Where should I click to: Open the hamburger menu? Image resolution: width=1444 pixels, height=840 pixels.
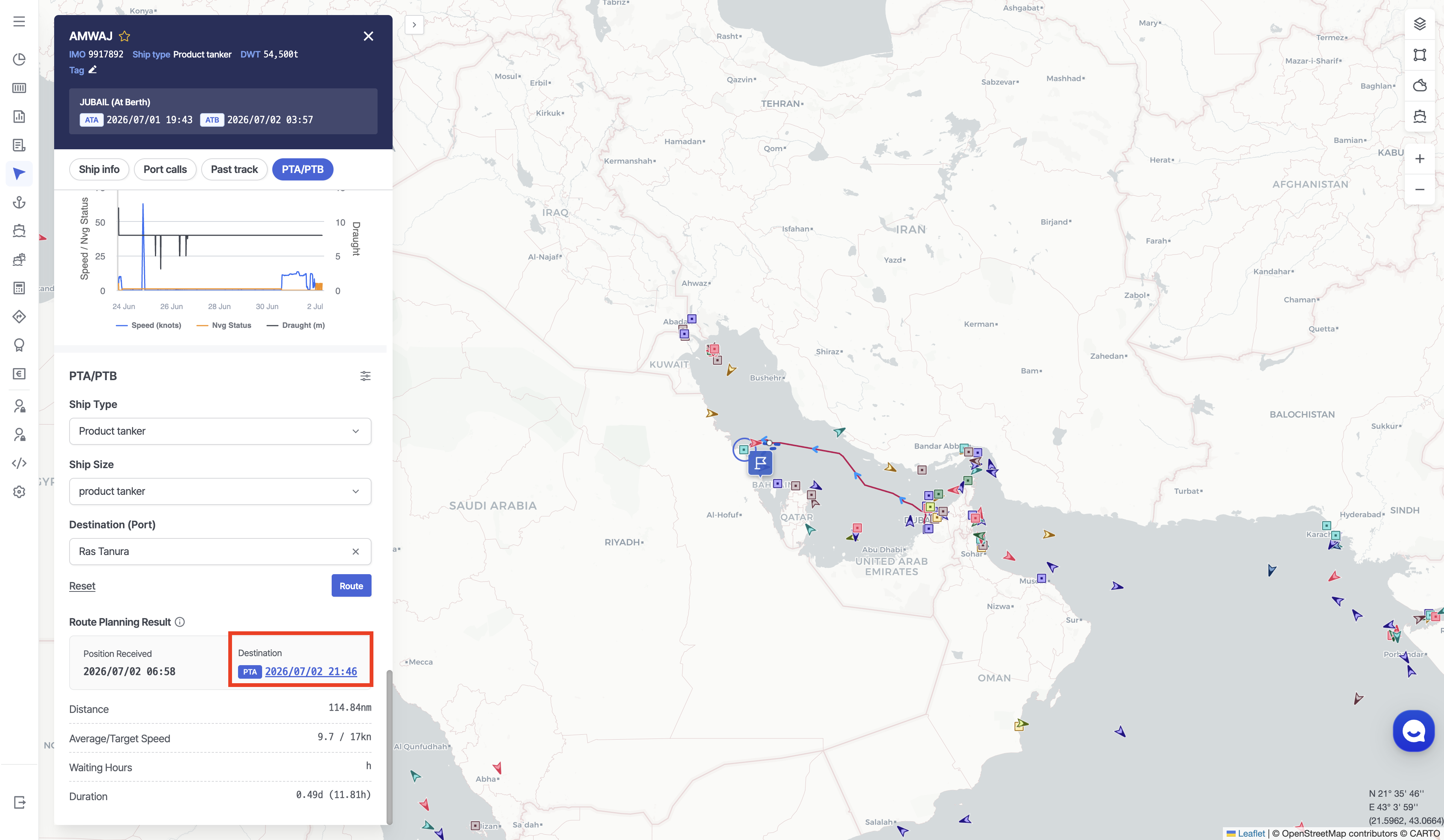pos(19,22)
